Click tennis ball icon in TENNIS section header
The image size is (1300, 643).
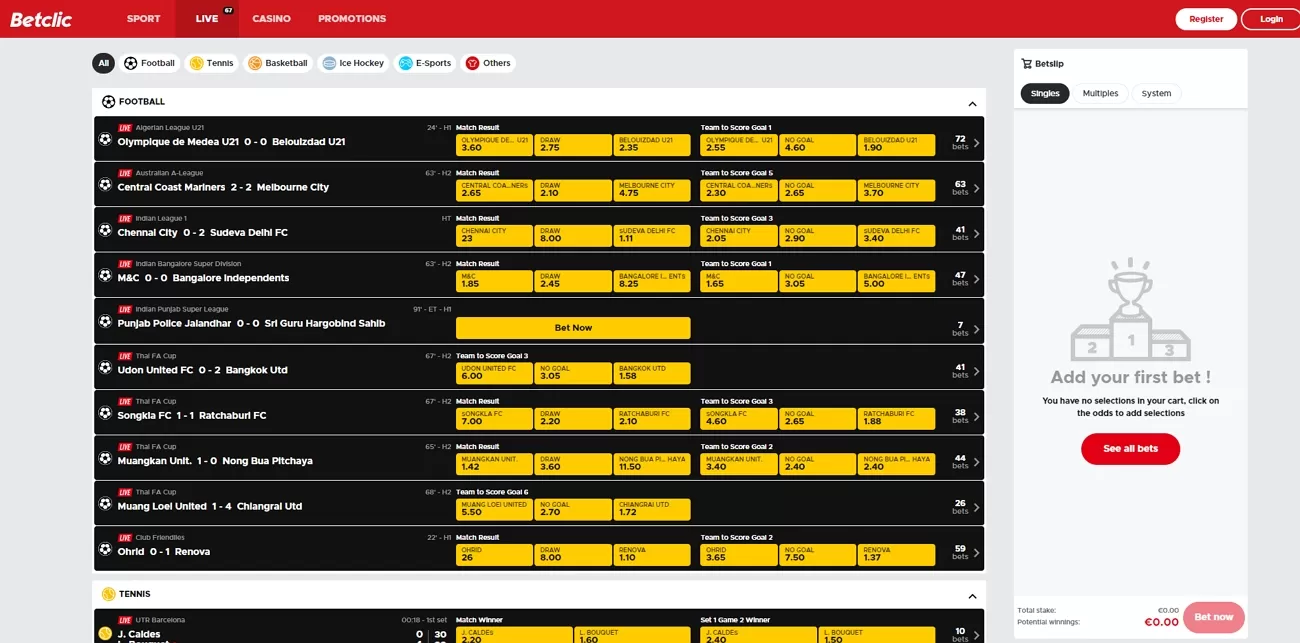click(108, 594)
